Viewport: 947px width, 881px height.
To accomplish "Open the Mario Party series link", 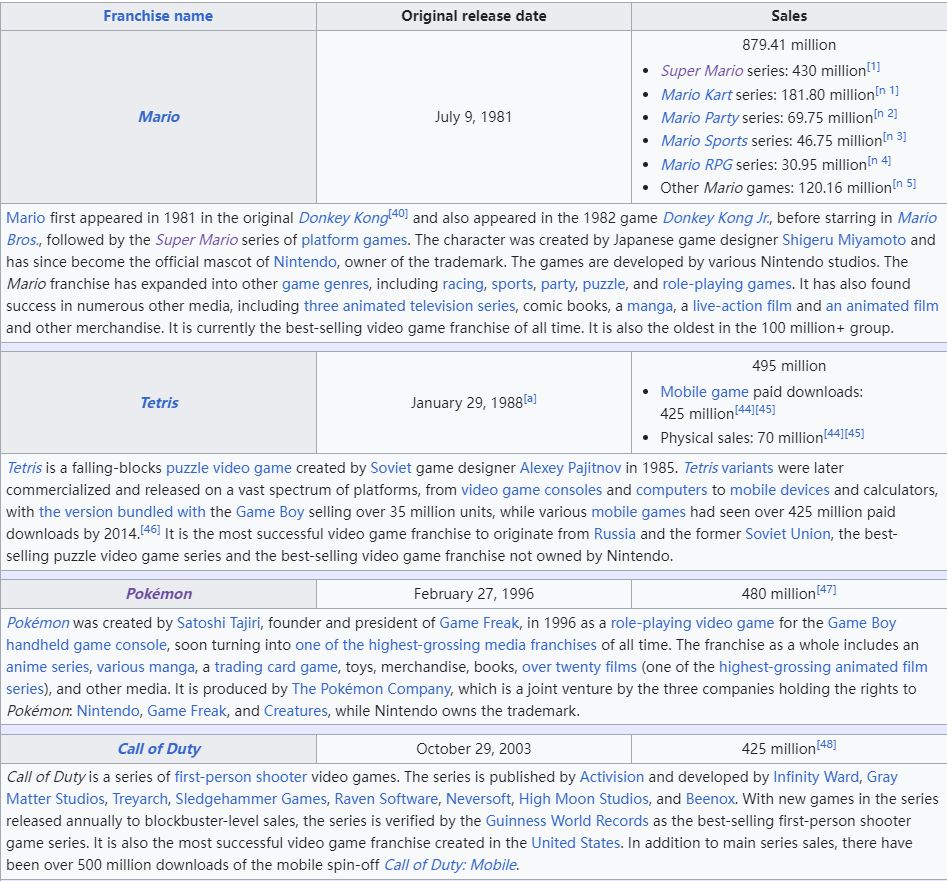I will pyautogui.click(x=699, y=118).
